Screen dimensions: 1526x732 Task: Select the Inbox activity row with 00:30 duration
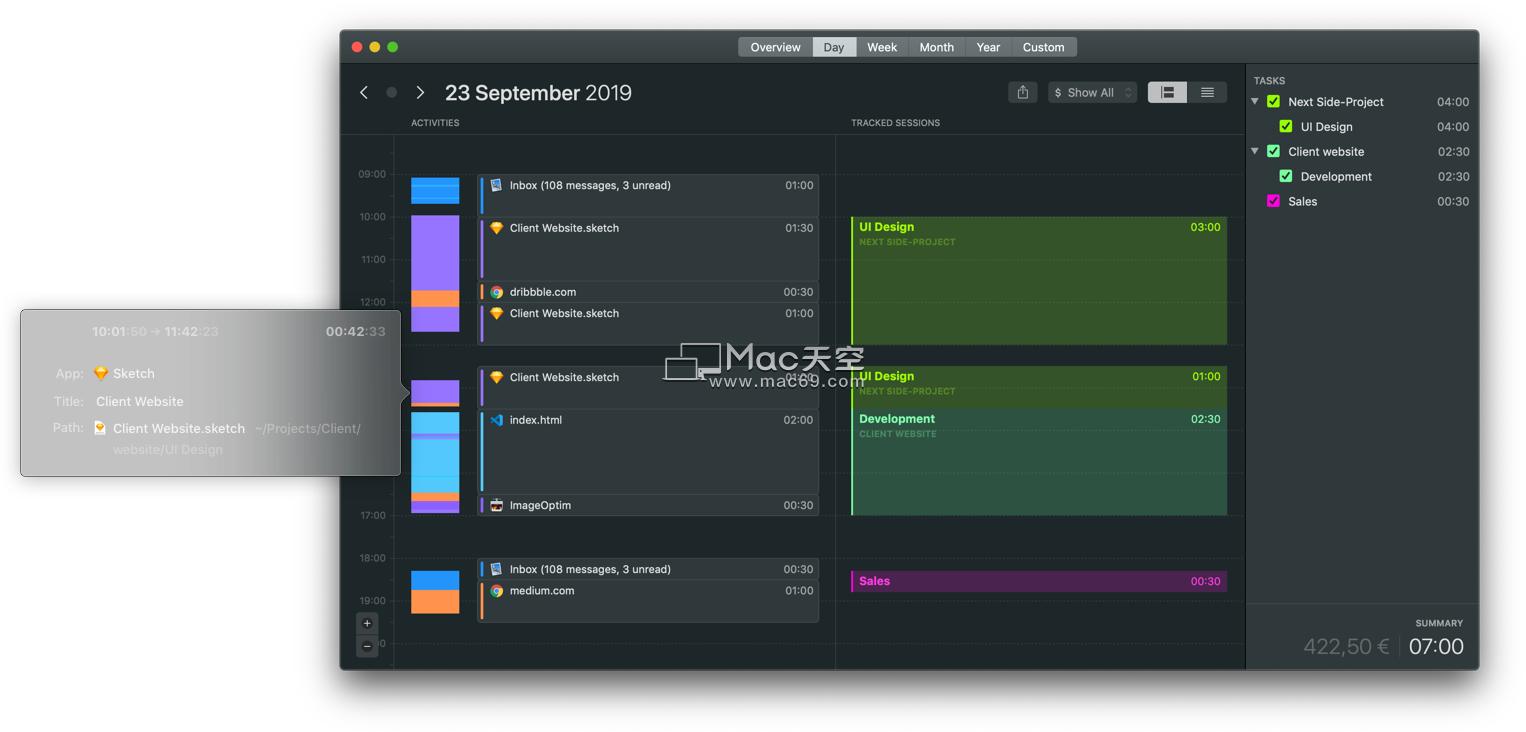click(x=648, y=569)
